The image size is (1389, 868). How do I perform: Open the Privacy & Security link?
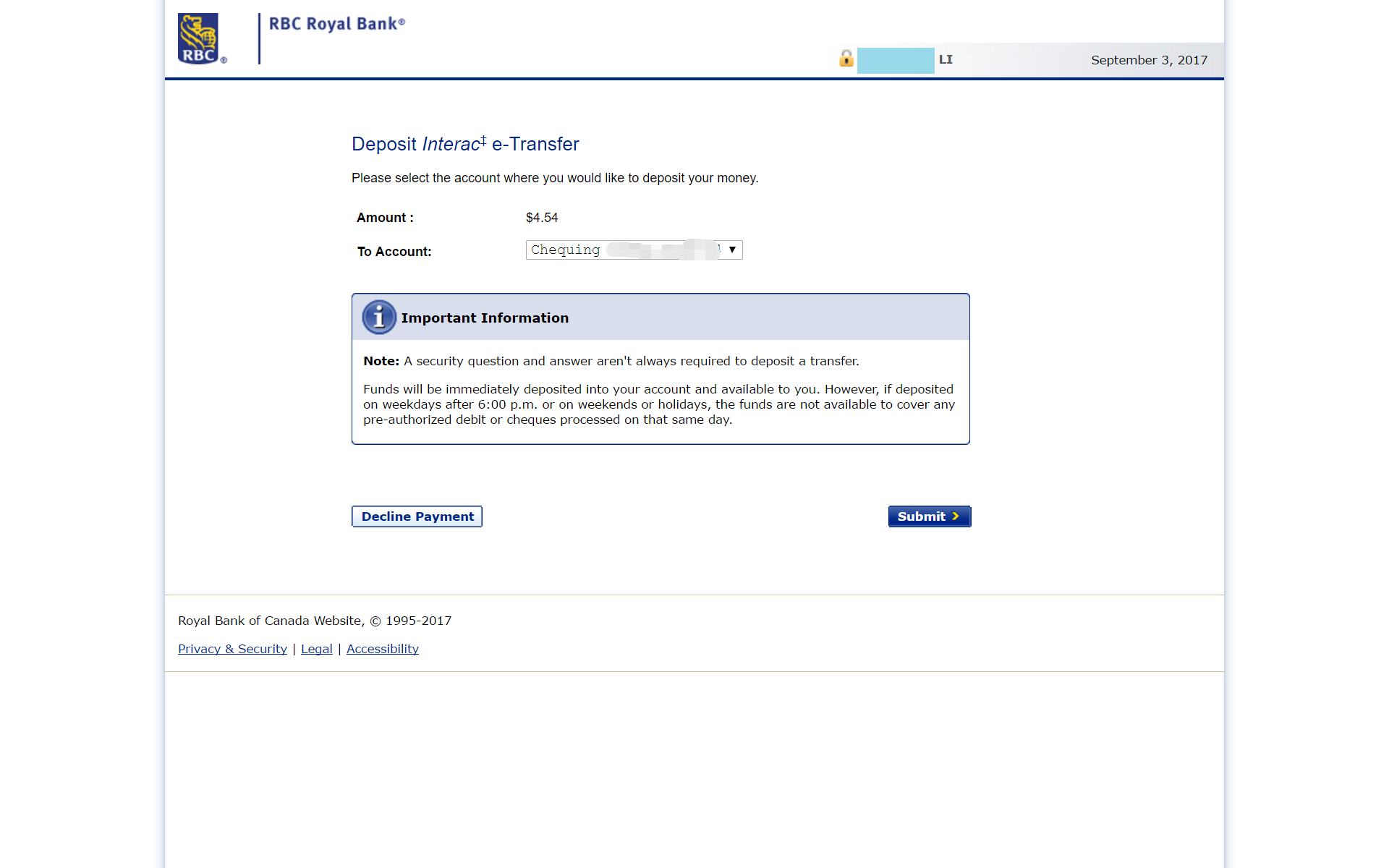pos(232,649)
